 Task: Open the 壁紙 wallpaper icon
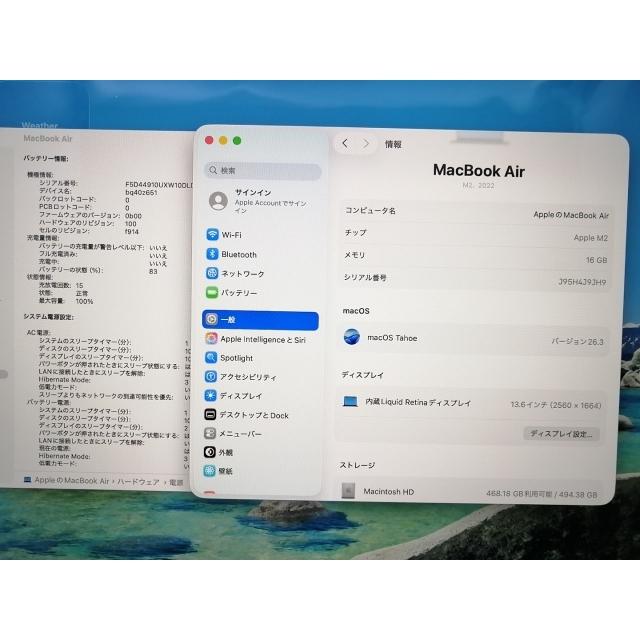(210, 471)
